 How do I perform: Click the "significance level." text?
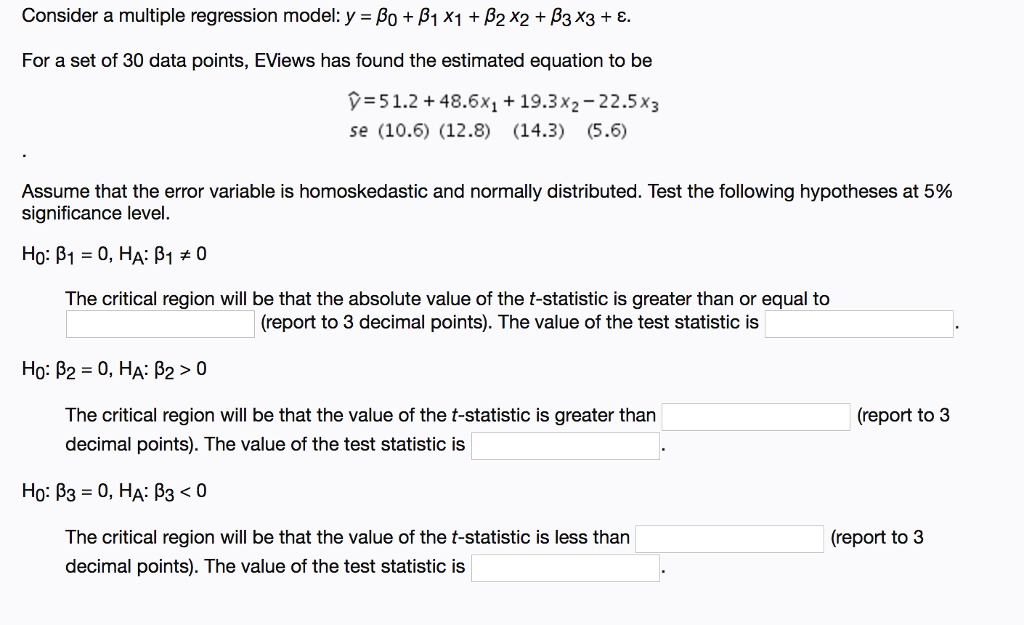(x=96, y=214)
